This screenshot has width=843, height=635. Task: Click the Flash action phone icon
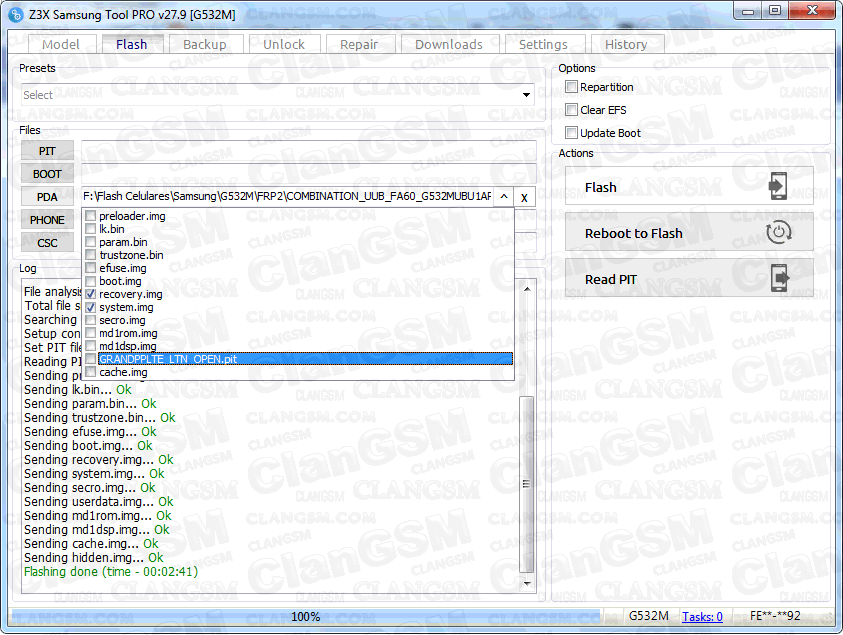click(x=778, y=186)
